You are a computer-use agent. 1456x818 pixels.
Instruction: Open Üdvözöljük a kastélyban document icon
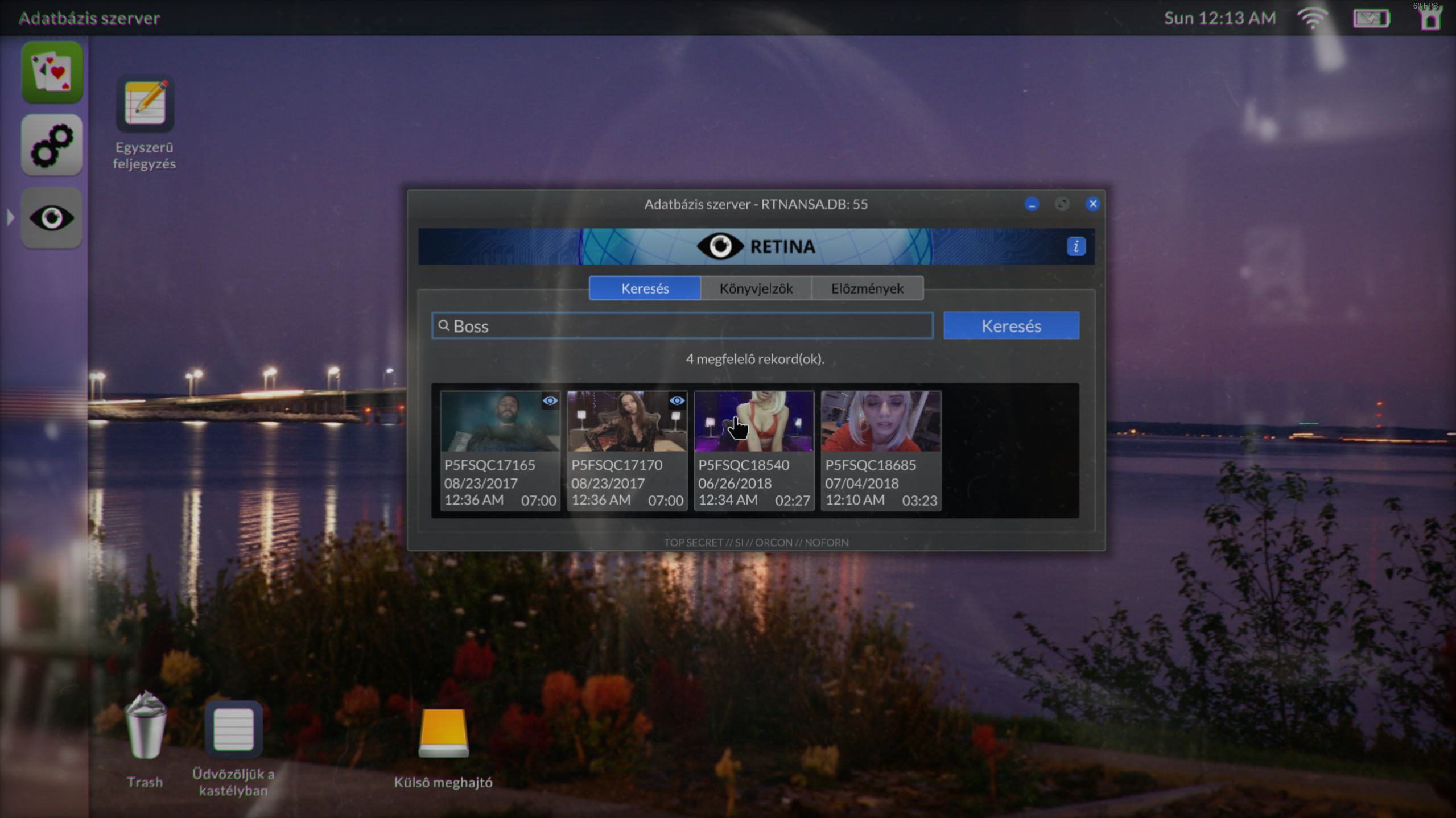[233, 730]
